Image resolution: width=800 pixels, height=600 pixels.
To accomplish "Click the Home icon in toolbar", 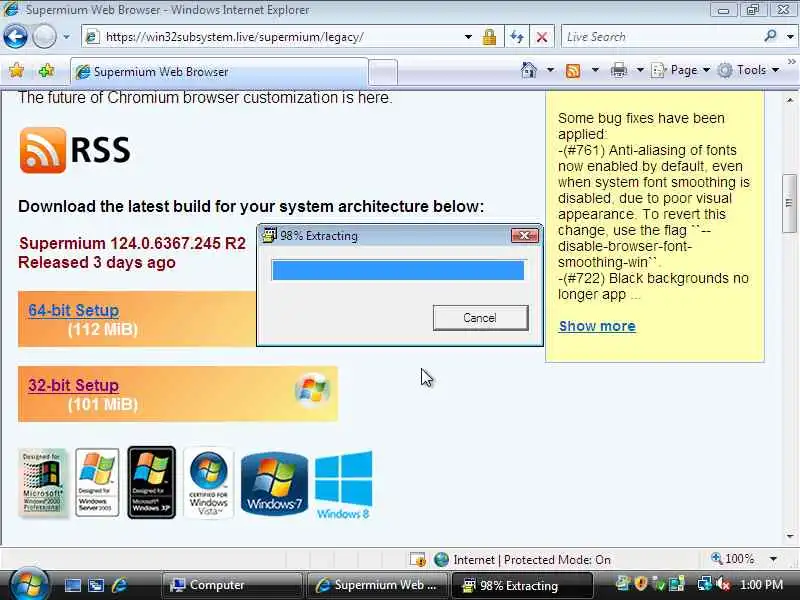I will [529, 70].
